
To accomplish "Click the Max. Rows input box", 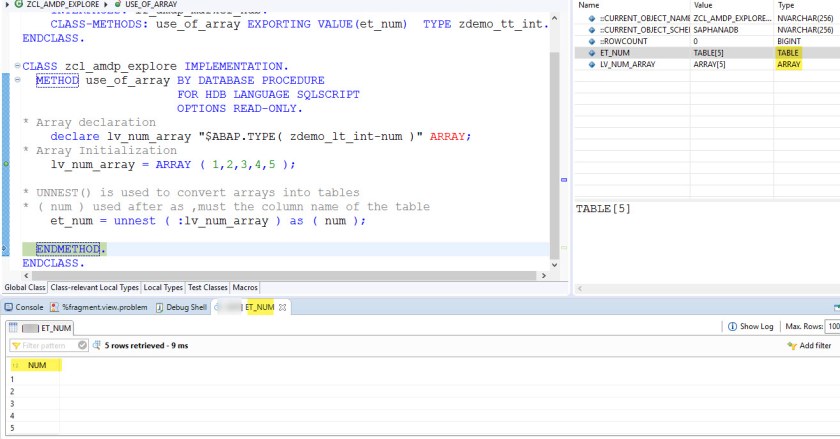I will (832, 327).
